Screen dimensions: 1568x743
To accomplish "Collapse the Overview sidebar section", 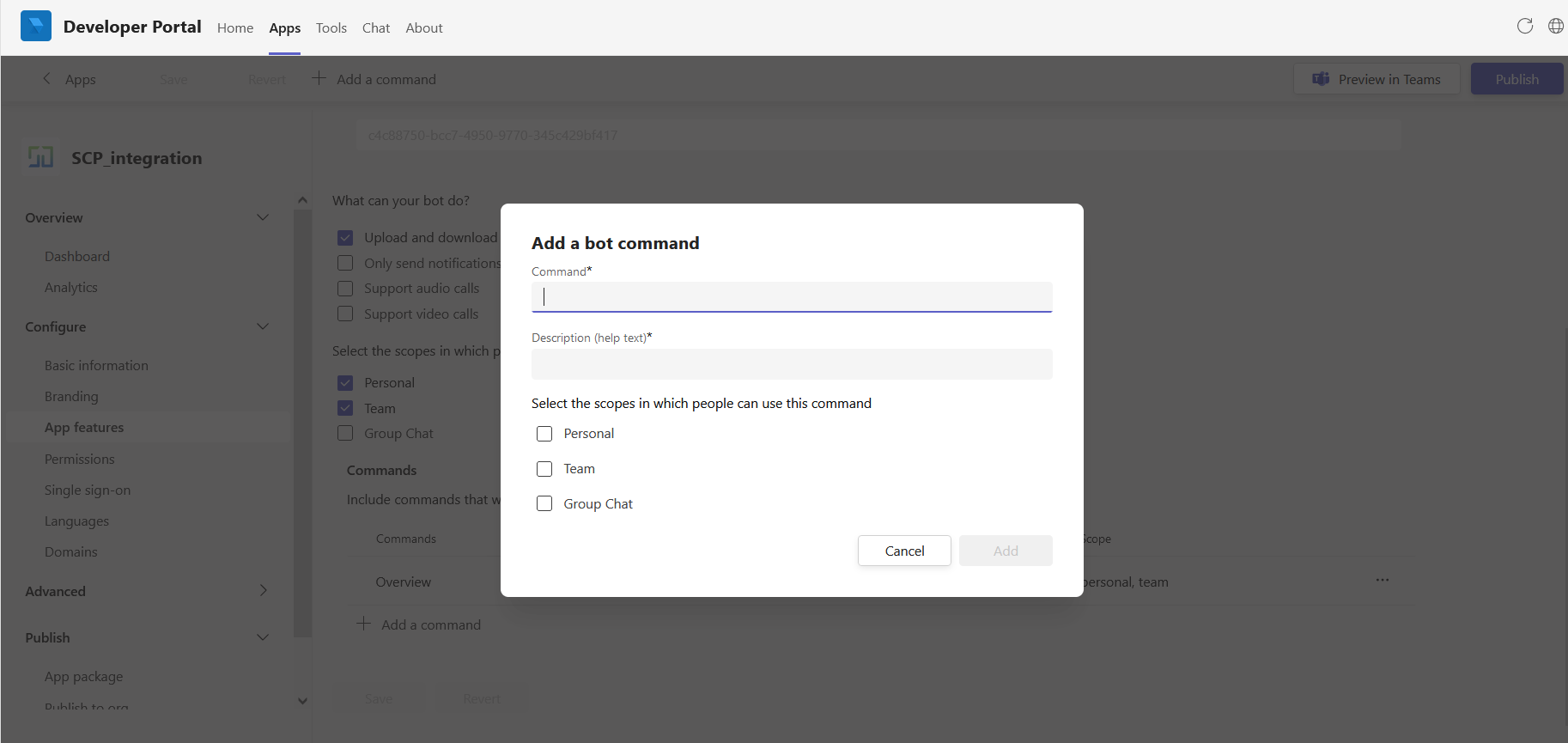I will tap(263, 217).
